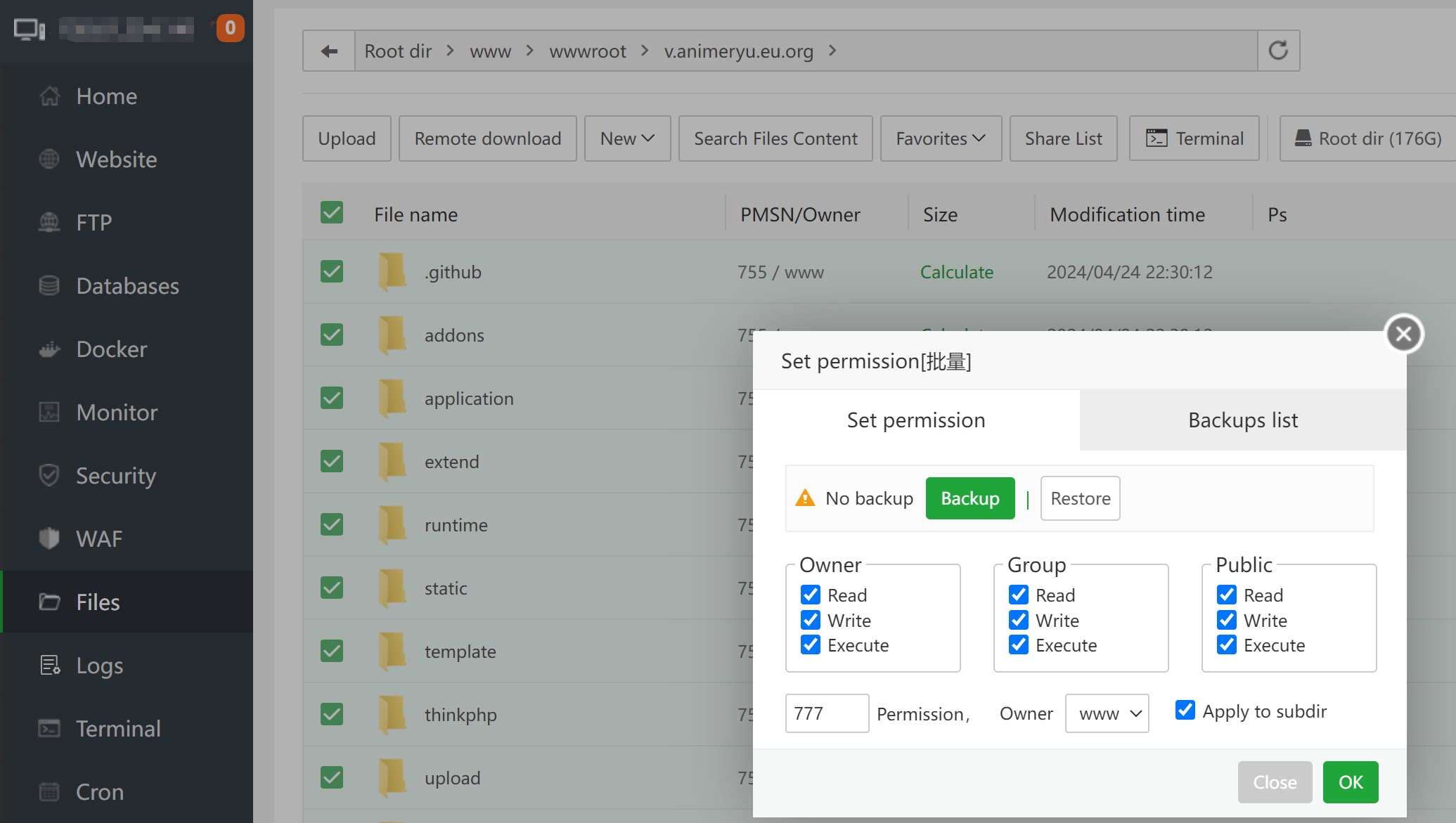Click the Root dir disk button
This screenshot has height=823, width=1456.
coord(1367,138)
